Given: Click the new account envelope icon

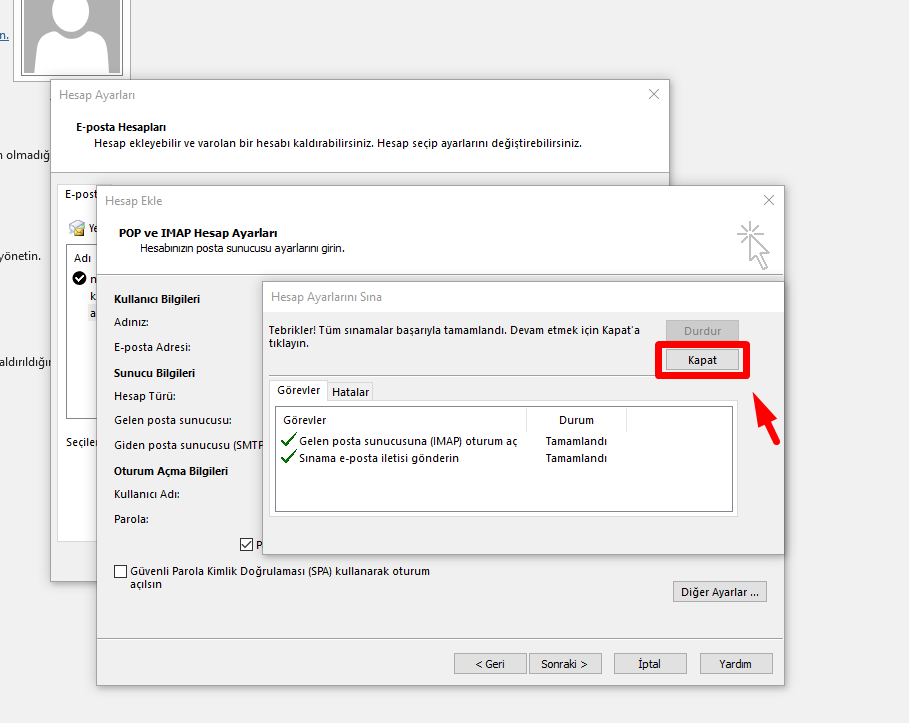Looking at the screenshot, I should [x=76, y=228].
